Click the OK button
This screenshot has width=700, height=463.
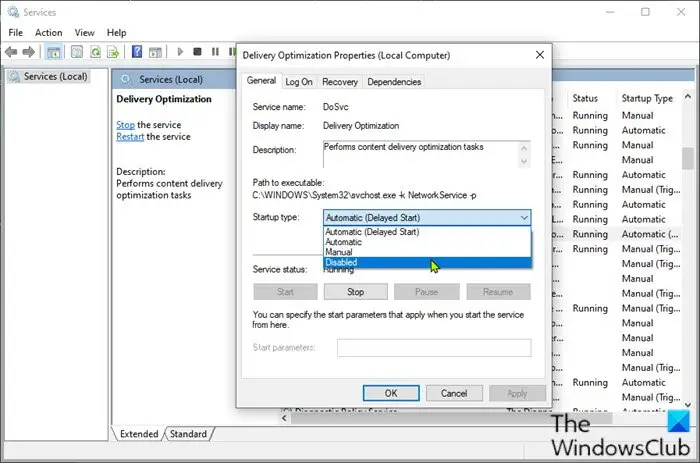coord(391,393)
